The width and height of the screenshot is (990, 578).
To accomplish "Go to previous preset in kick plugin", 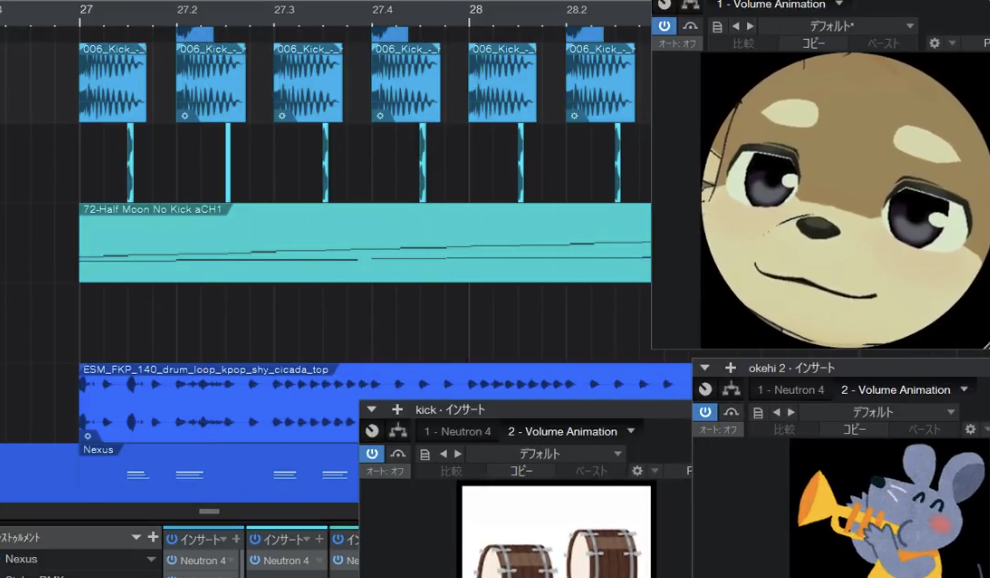I will [443, 454].
